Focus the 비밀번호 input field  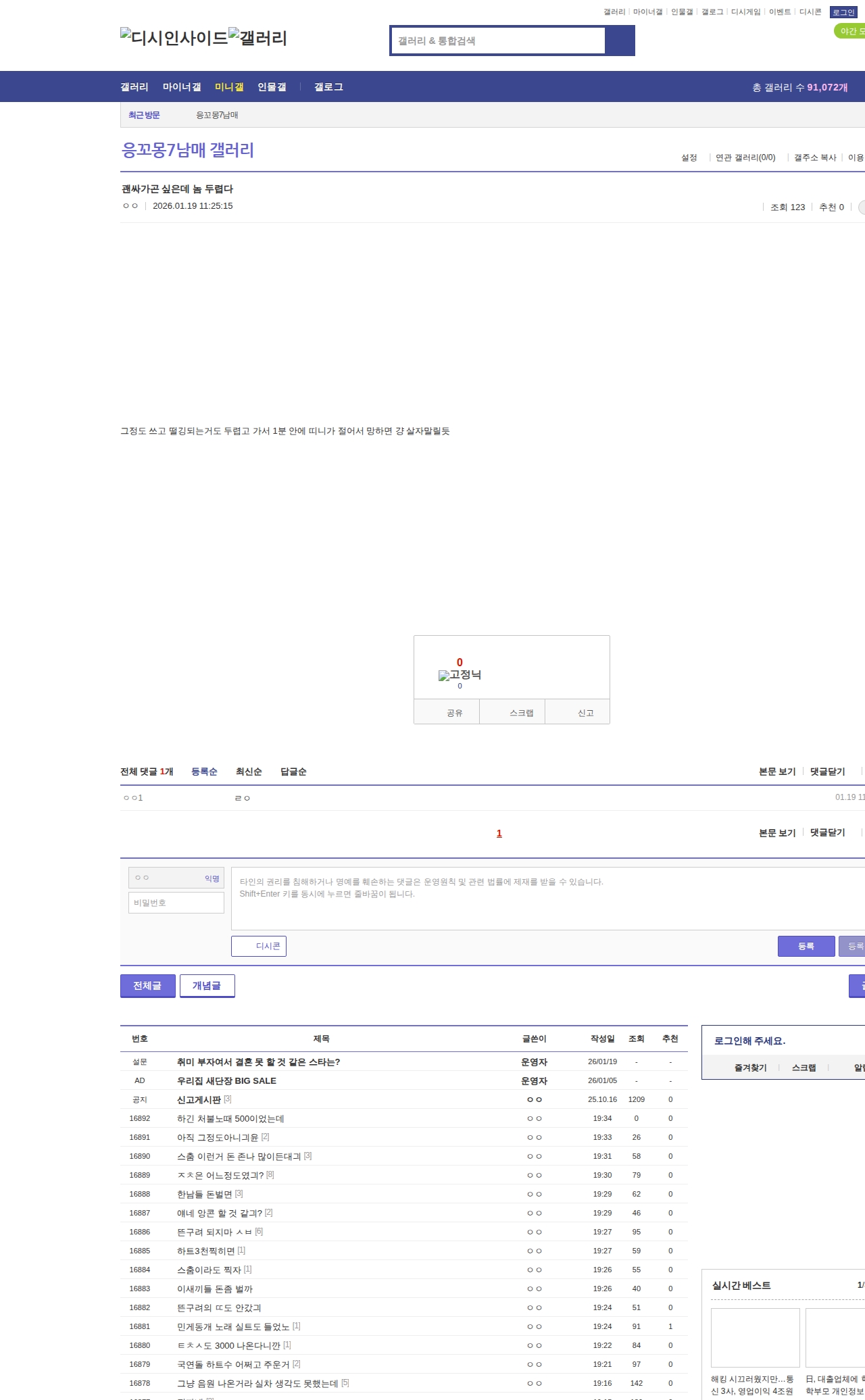pyautogui.click(x=176, y=903)
